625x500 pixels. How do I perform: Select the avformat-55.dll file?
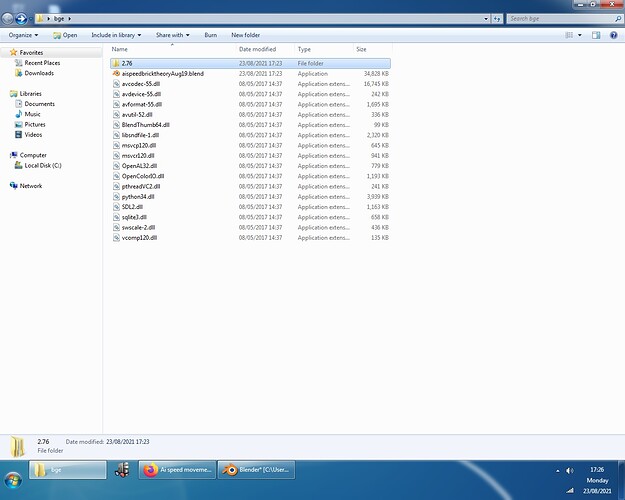(x=250, y=104)
